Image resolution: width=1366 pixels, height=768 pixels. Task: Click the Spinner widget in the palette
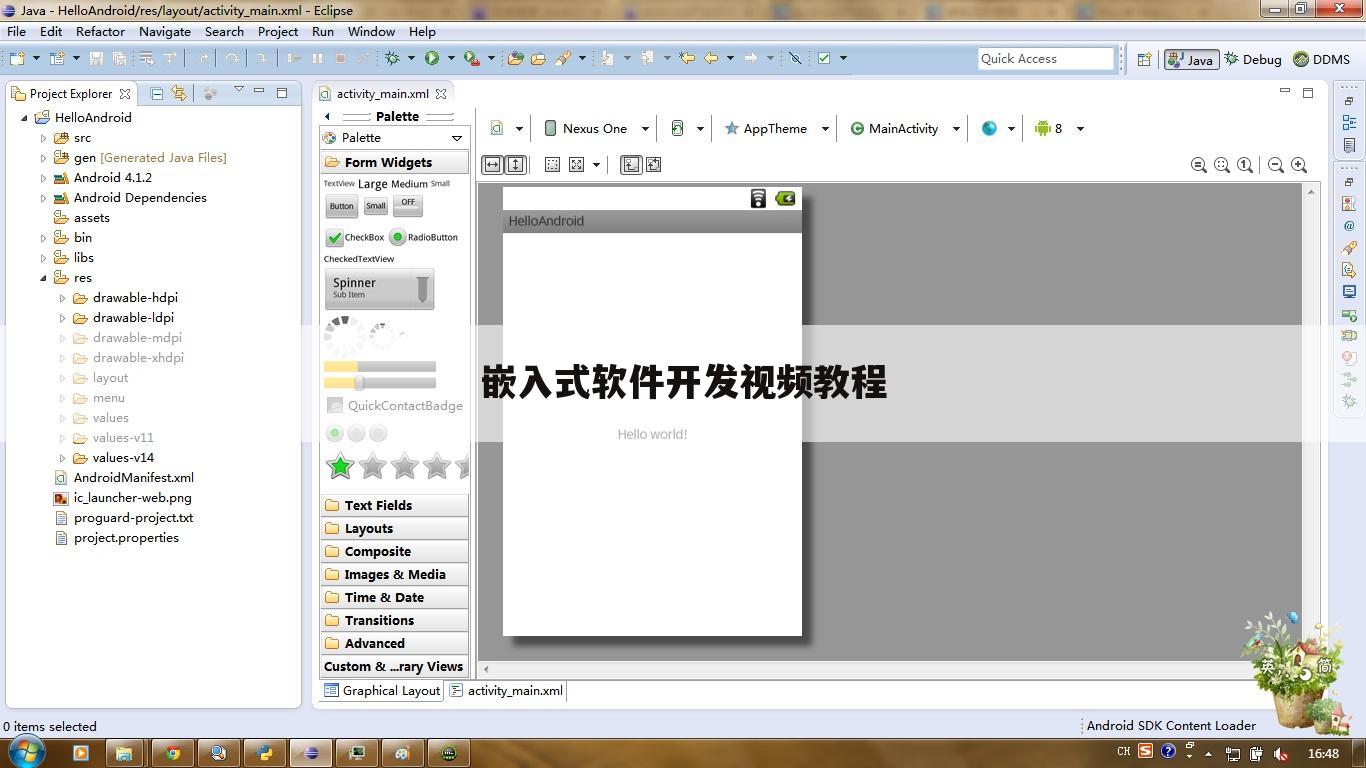[x=379, y=288]
